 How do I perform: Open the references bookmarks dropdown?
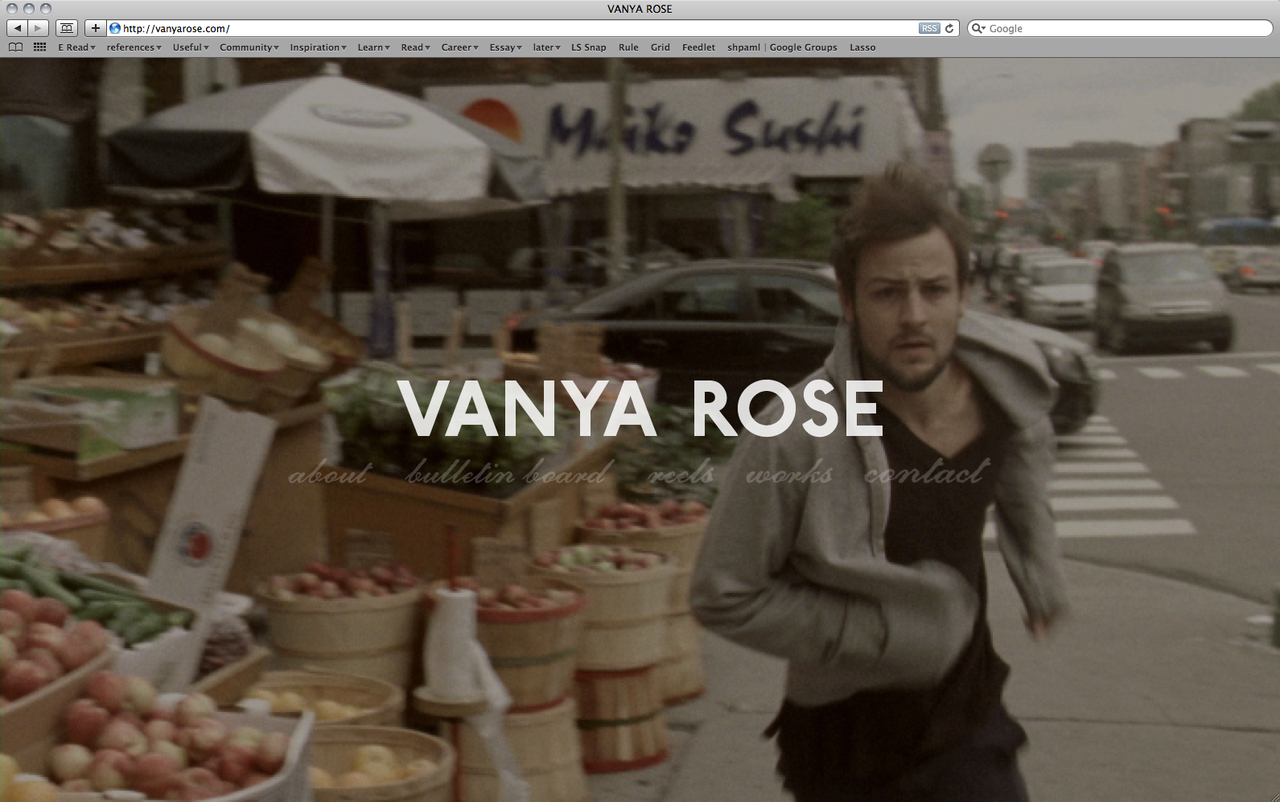pyautogui.click(x=133, y=47)
